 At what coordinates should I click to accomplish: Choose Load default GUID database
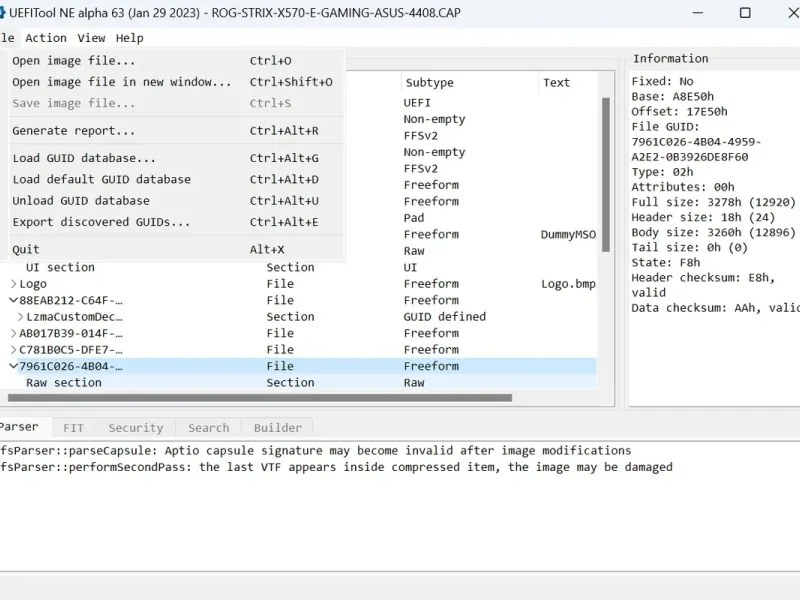pos(177,180)
